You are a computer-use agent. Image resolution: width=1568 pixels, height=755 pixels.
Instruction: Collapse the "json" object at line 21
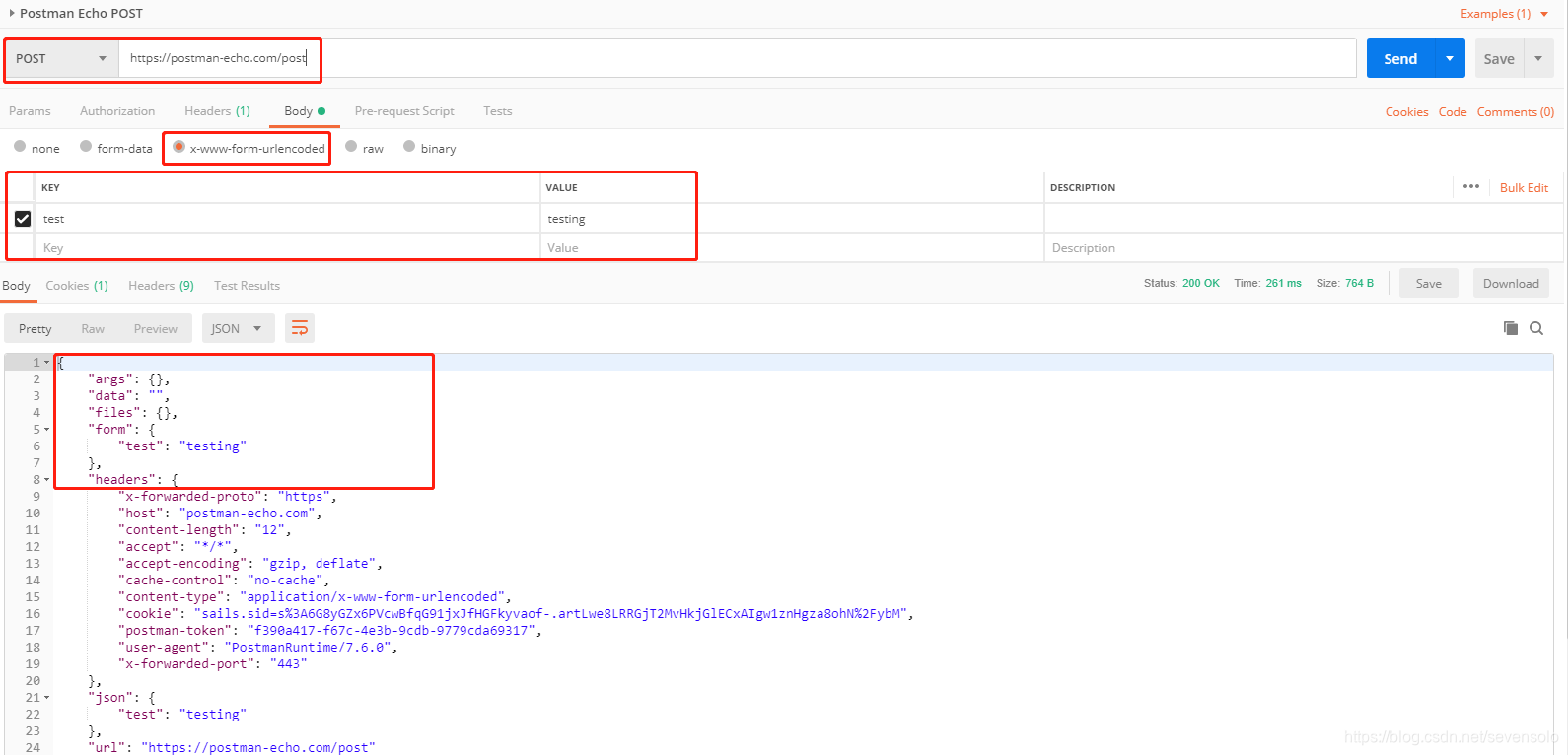click(x=46, y=698)
